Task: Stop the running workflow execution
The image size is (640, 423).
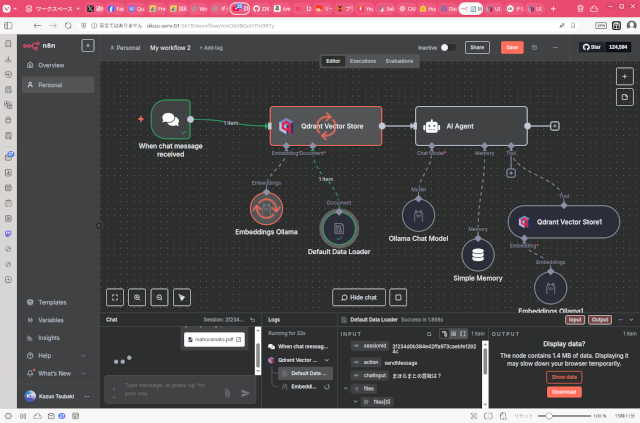Action: coord(398,297)
